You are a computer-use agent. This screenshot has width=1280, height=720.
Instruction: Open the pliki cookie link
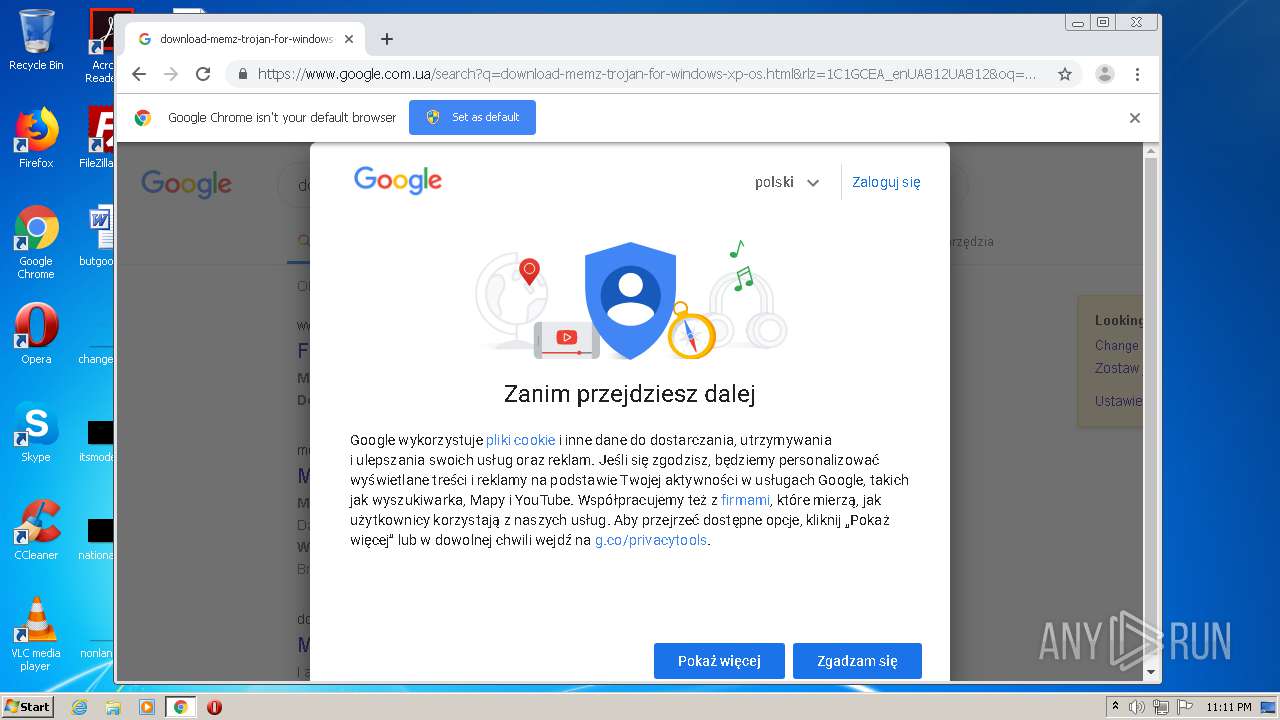(x=520, y=440)
